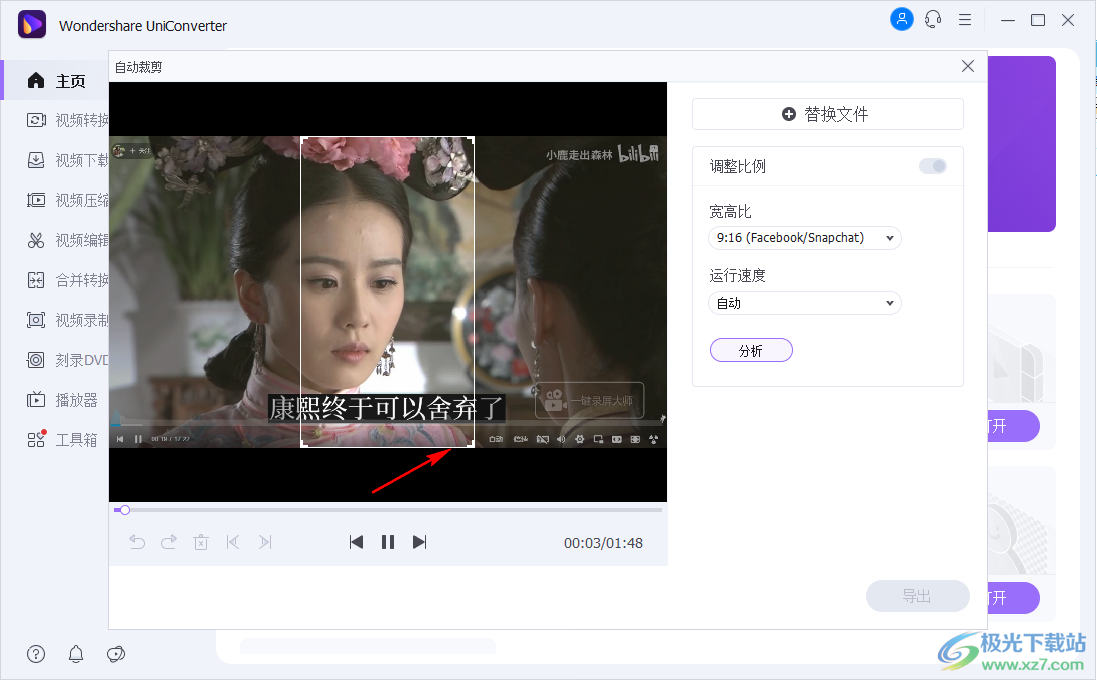Viewport: 1097px width, 681px height.
Task: Open the 视频编辑 video editor section
Action: [x=67, y=240]
